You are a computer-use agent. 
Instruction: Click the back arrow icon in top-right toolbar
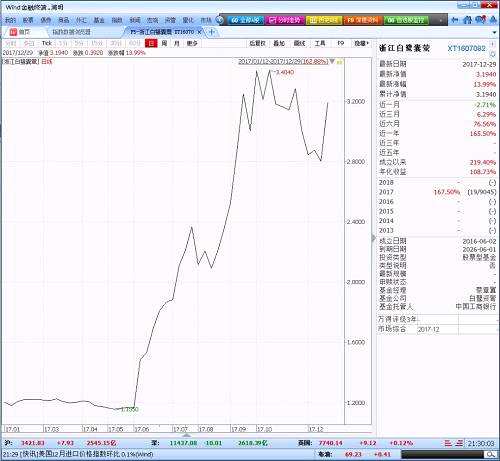(455, 20)
